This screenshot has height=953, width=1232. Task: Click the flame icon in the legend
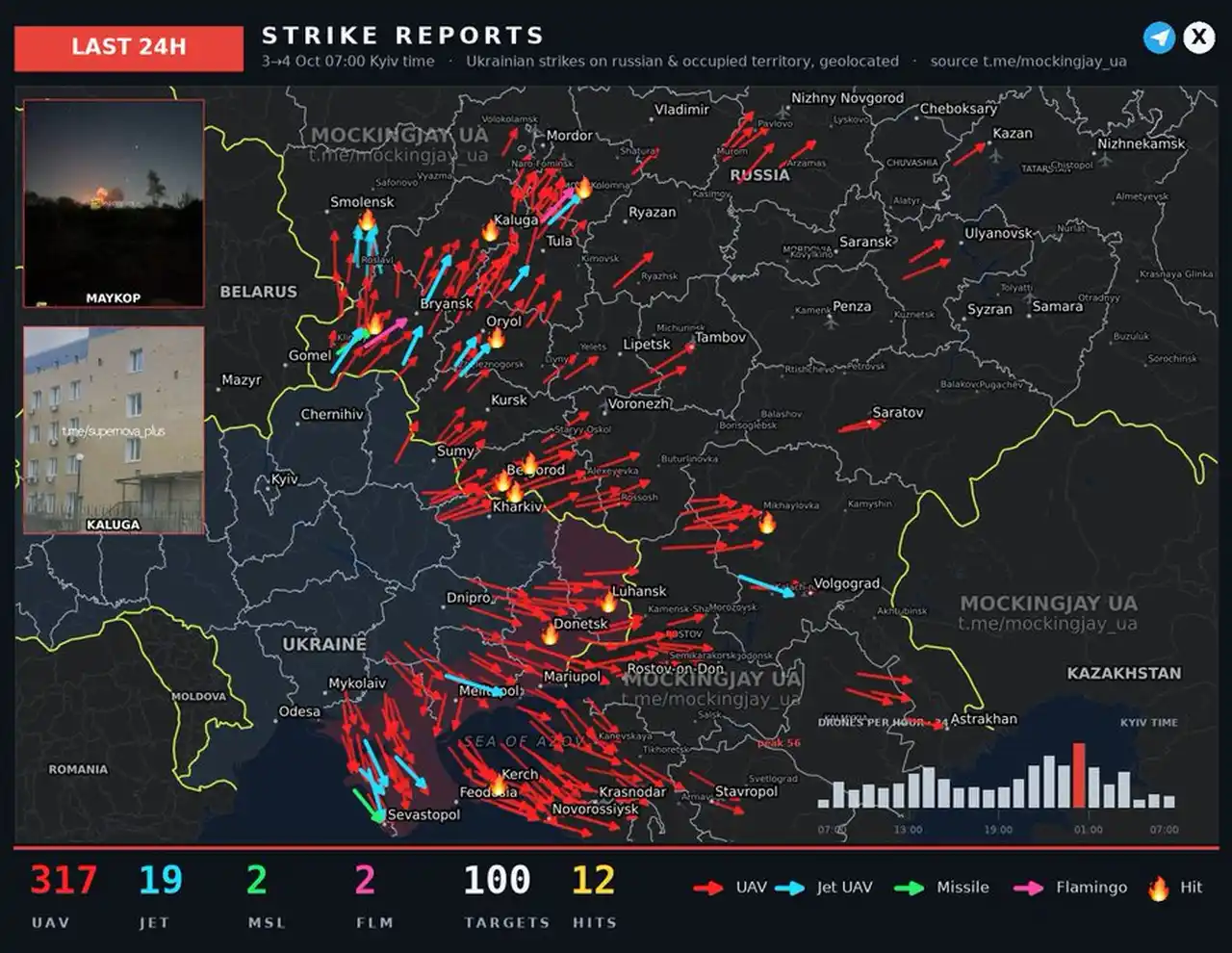tap(1159, 889)
